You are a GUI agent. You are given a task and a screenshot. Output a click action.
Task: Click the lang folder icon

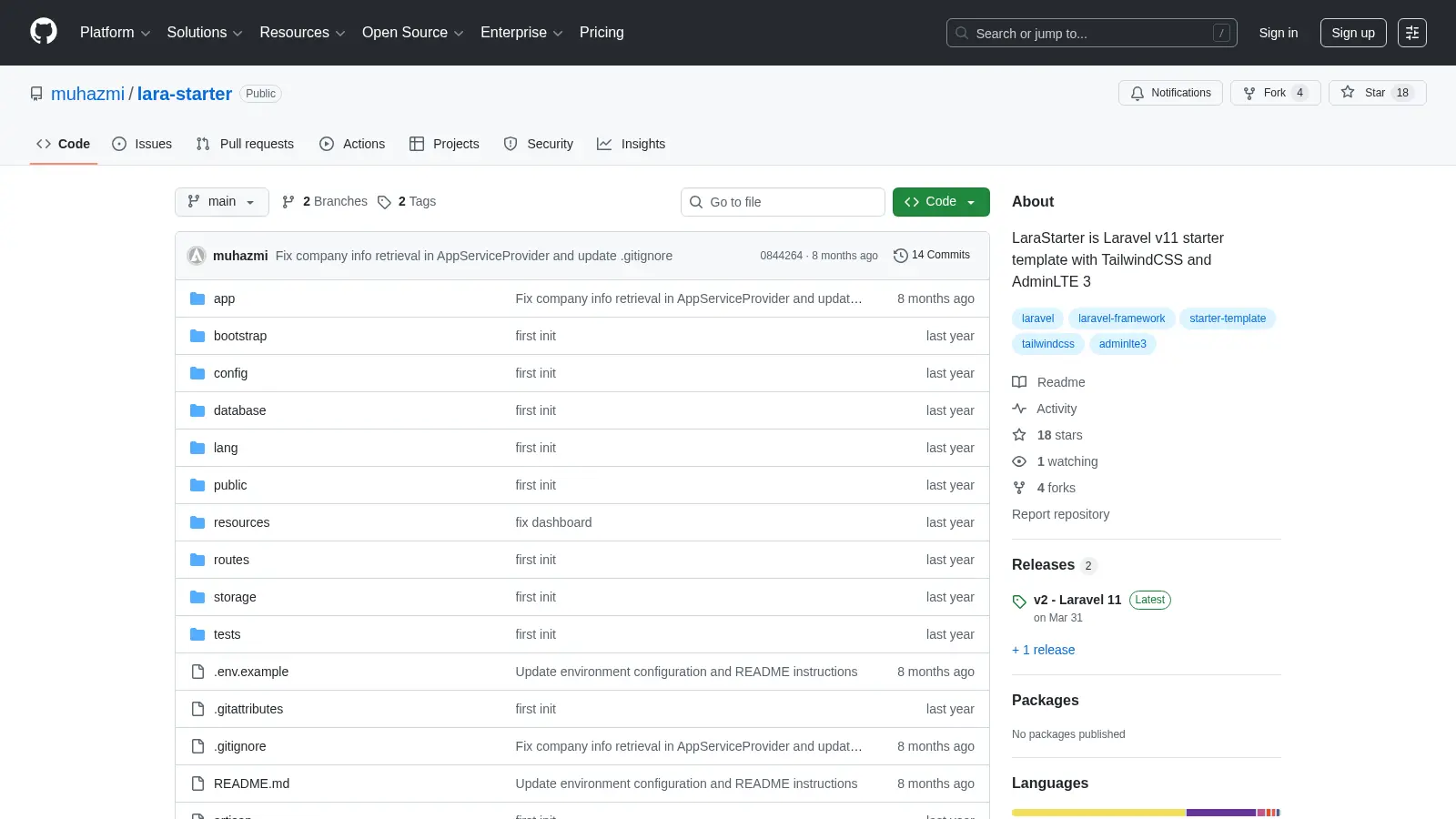pyautogui.click(x=197, y=448)
